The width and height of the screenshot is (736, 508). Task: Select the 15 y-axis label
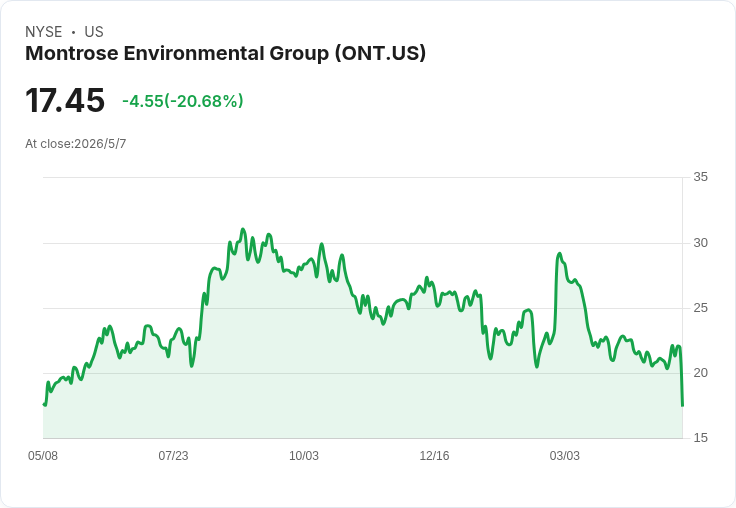click(700, 438)
